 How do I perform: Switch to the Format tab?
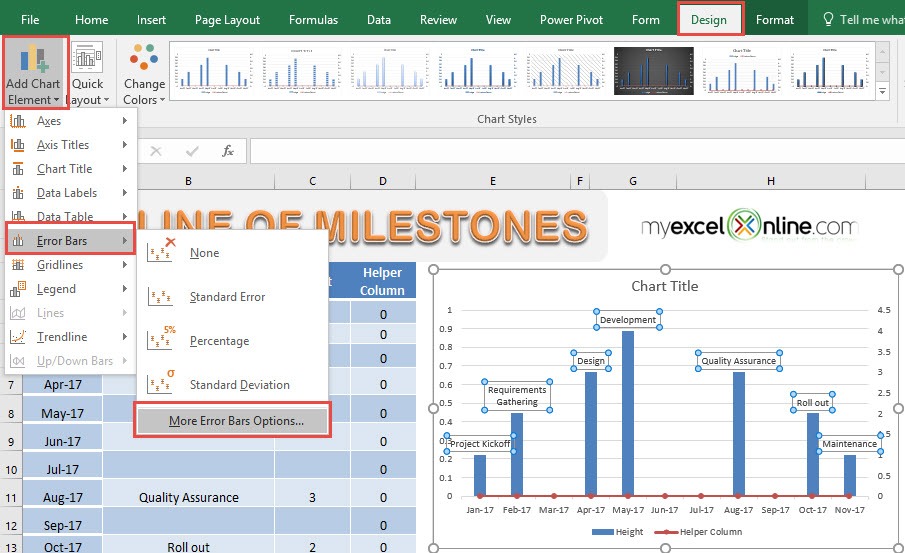(775, 20)
